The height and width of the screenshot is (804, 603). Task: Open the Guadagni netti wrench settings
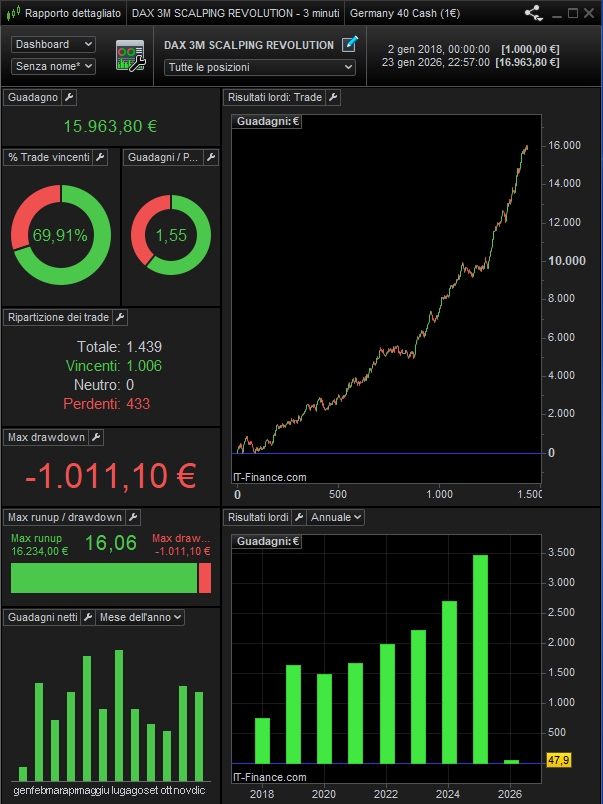(87, 618)
